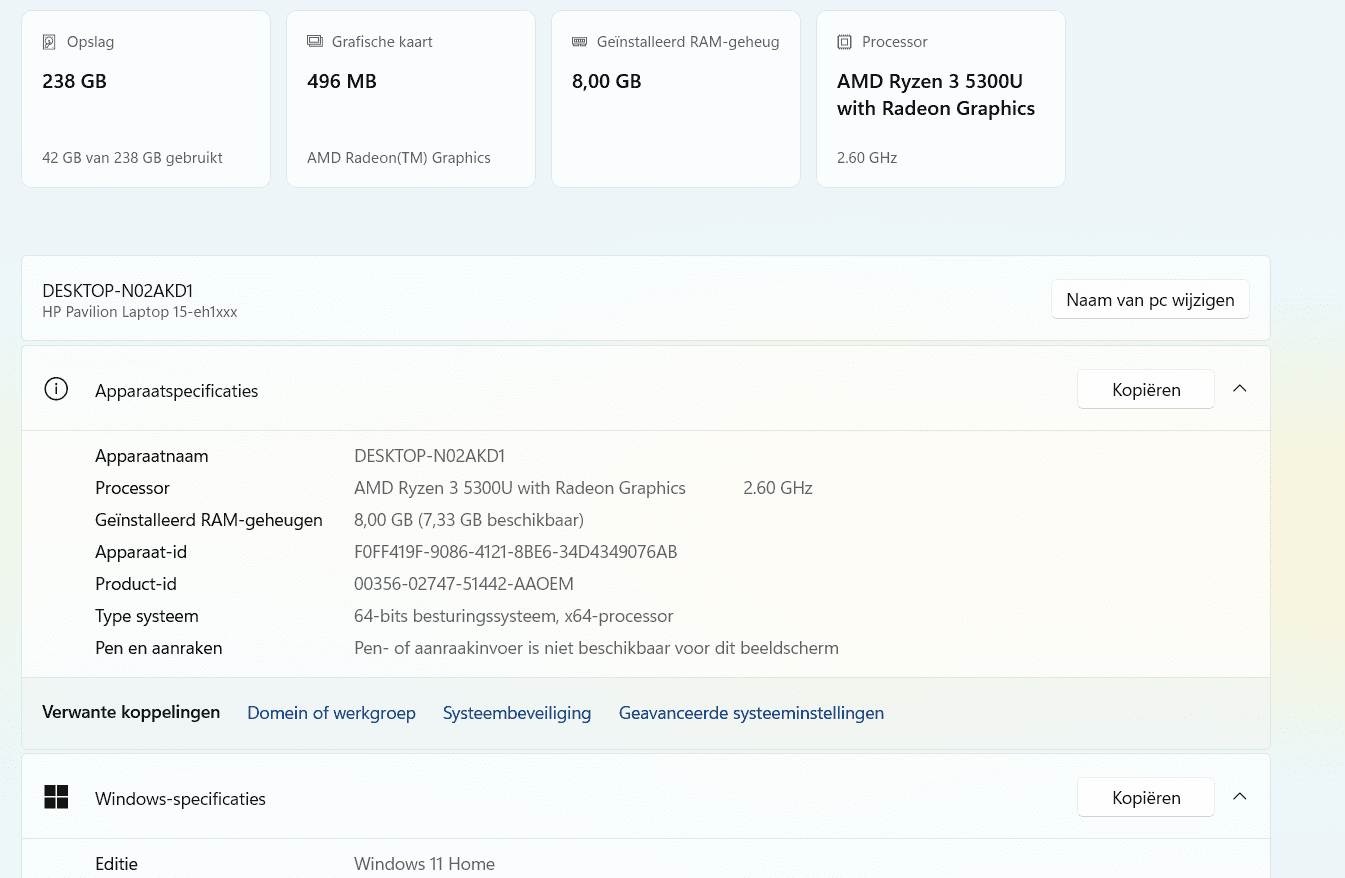The image size is (1345, 878).
Task: Copy Windows specifications using Kopiëren button
Action: [x=1146, y=798]
